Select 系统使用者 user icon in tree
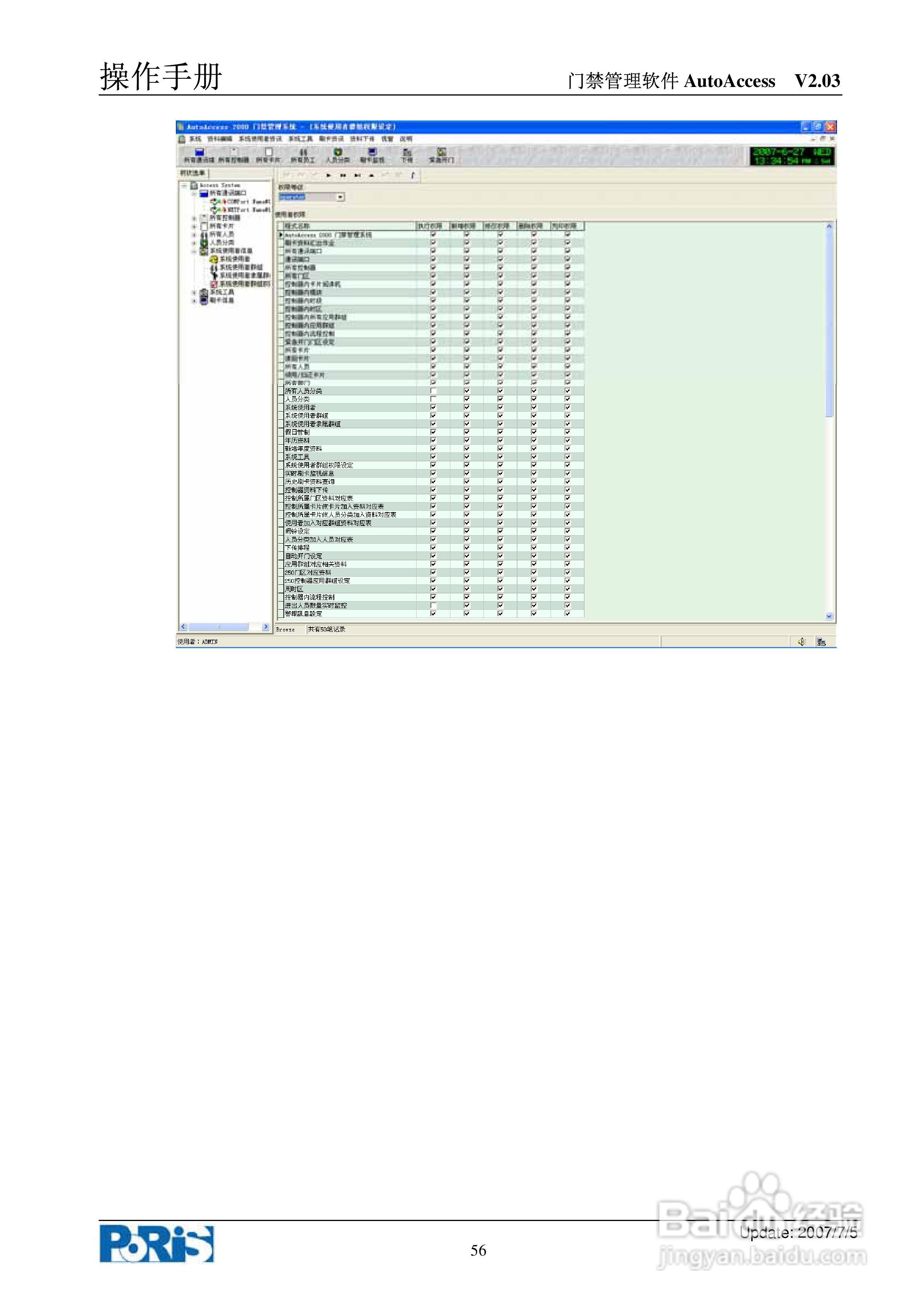924x1308 pixels. coord(214,259)
